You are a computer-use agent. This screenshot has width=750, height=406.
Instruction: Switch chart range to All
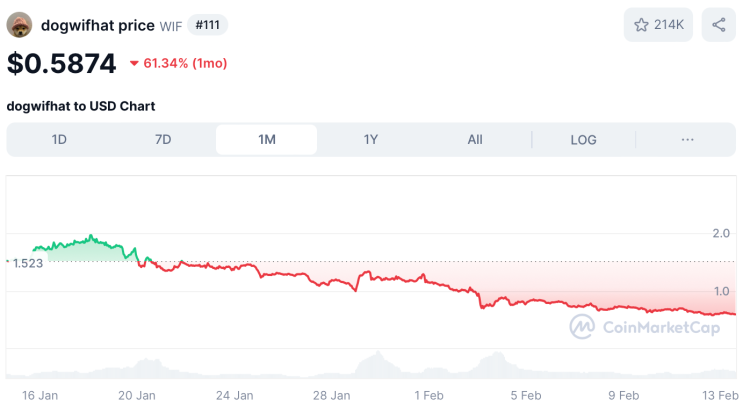475,140
